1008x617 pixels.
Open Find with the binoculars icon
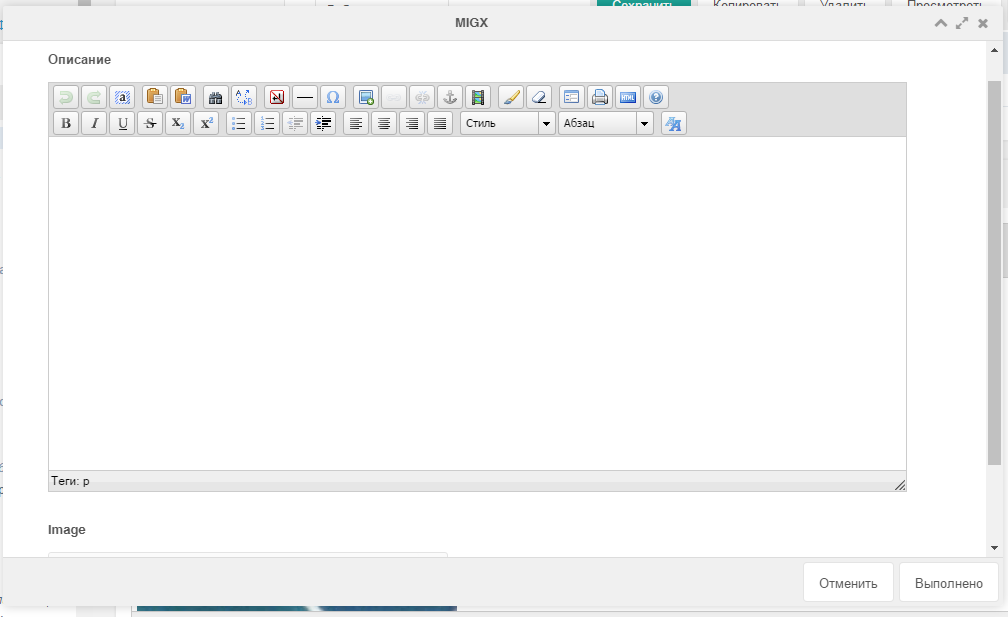tap(215, 97)
